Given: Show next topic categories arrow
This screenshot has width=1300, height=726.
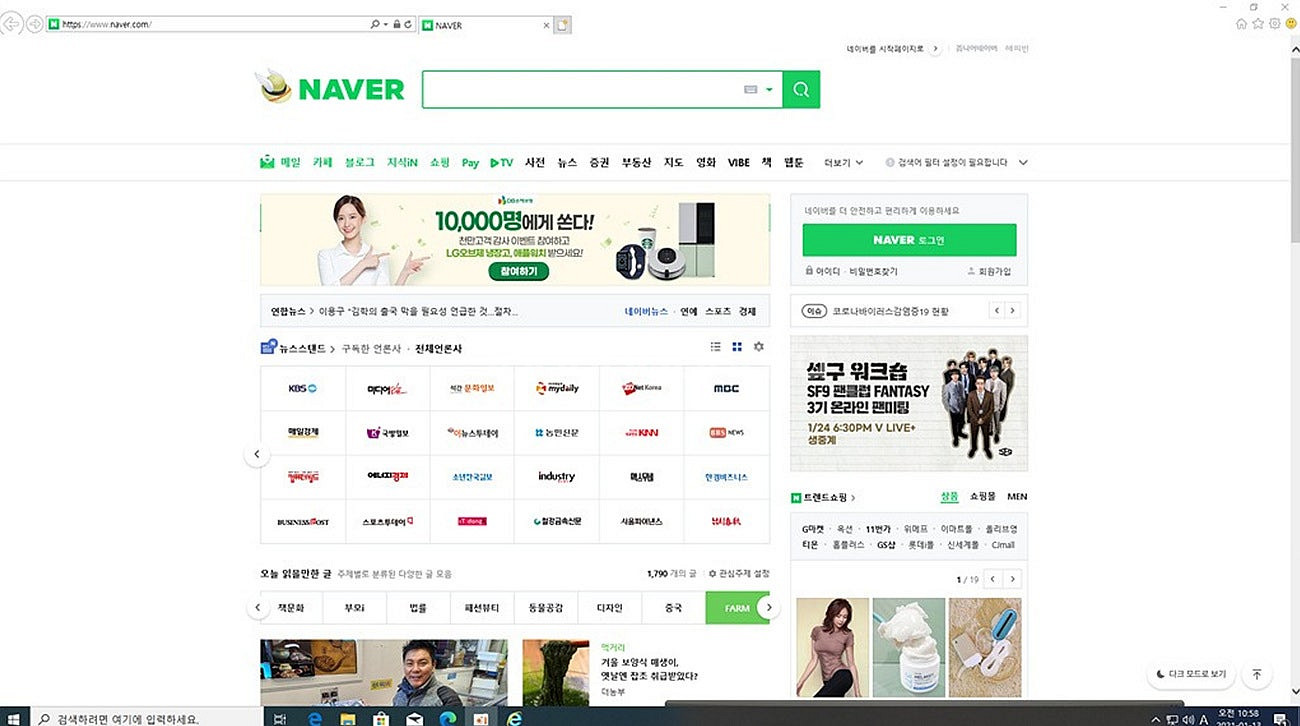Looking at the screenshot, I should pos(768,607).
